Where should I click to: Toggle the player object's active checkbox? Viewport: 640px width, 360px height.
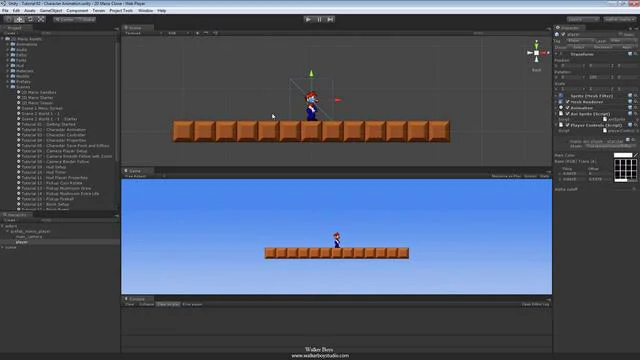click(563, 34)
